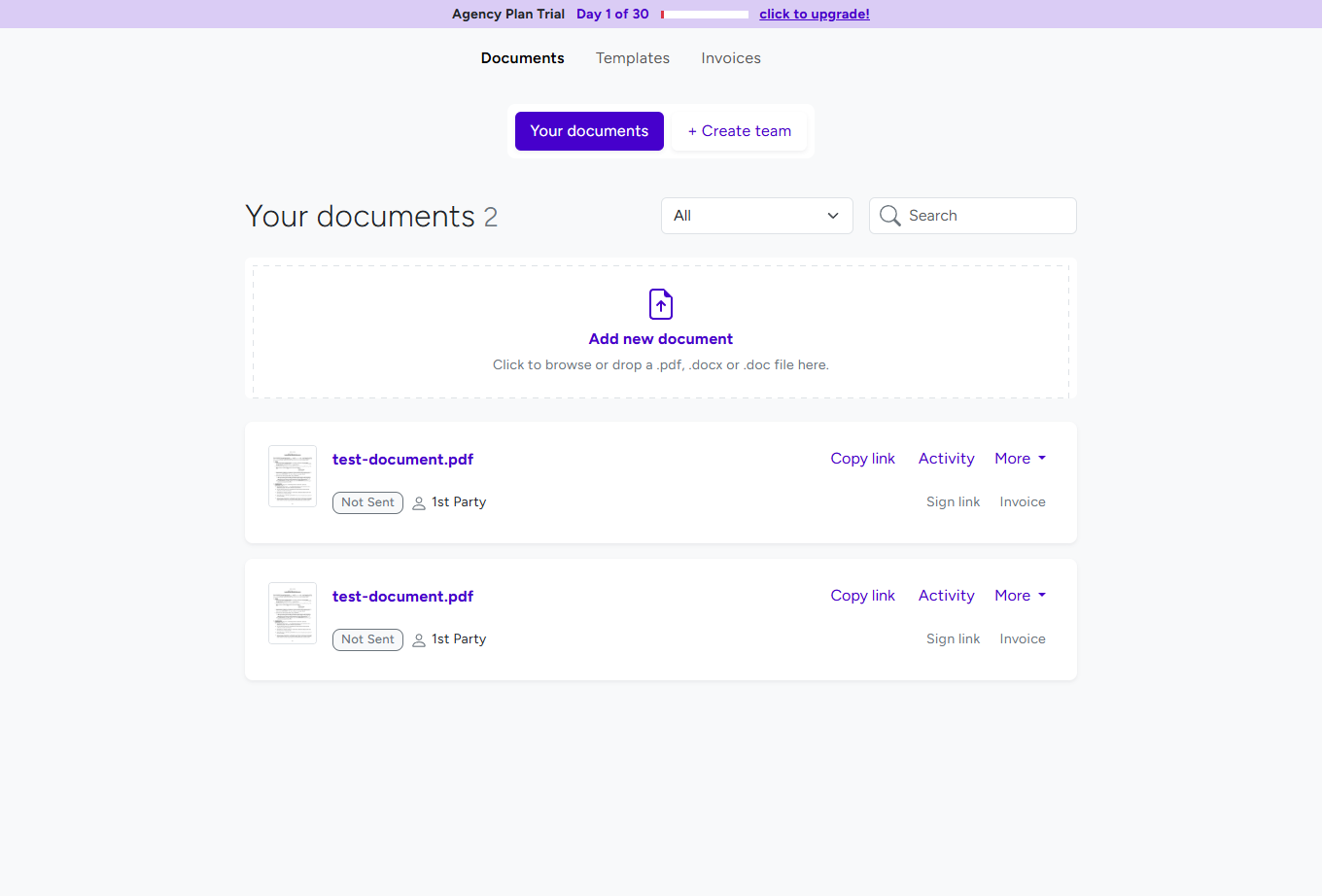The image size is (1322, 896).
Task: Click Sign link on the first document
Action: (x=953, y=501)
